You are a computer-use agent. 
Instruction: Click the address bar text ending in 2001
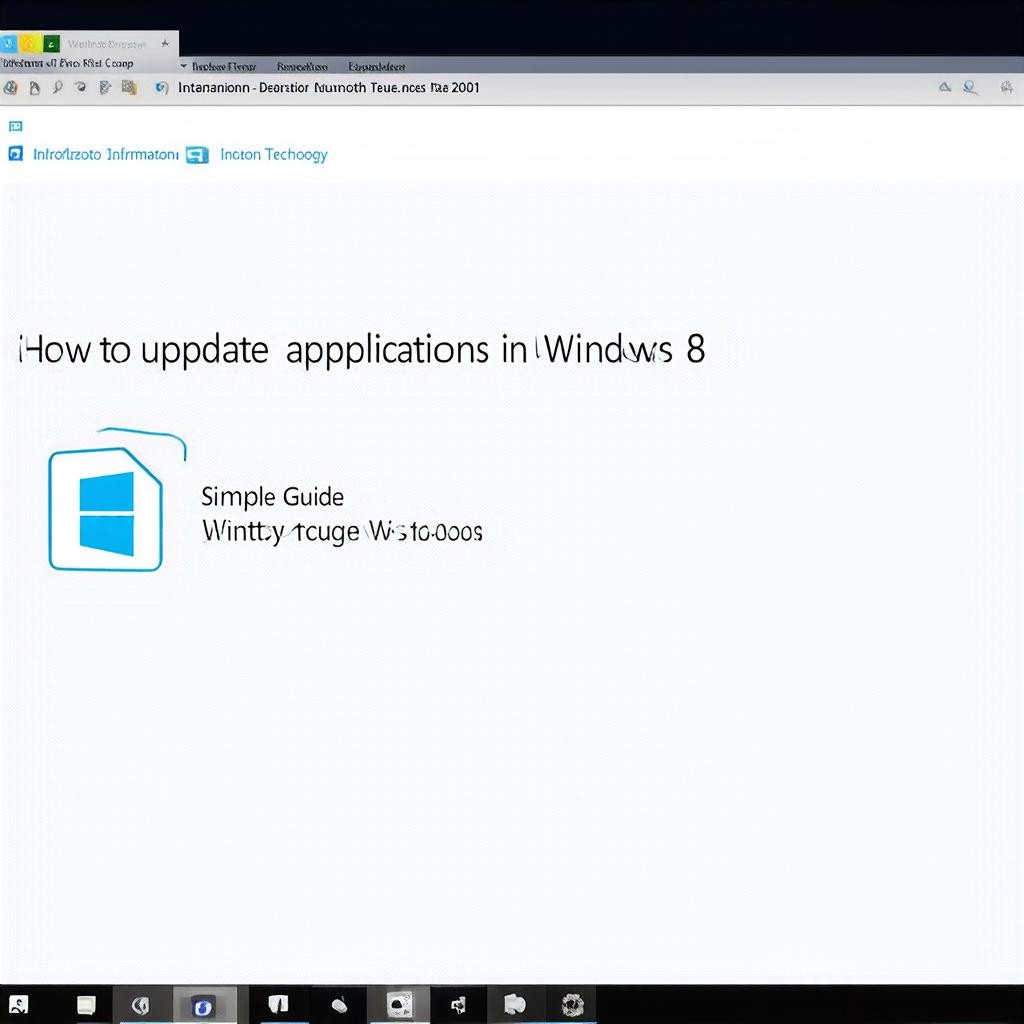coord(328,88)
